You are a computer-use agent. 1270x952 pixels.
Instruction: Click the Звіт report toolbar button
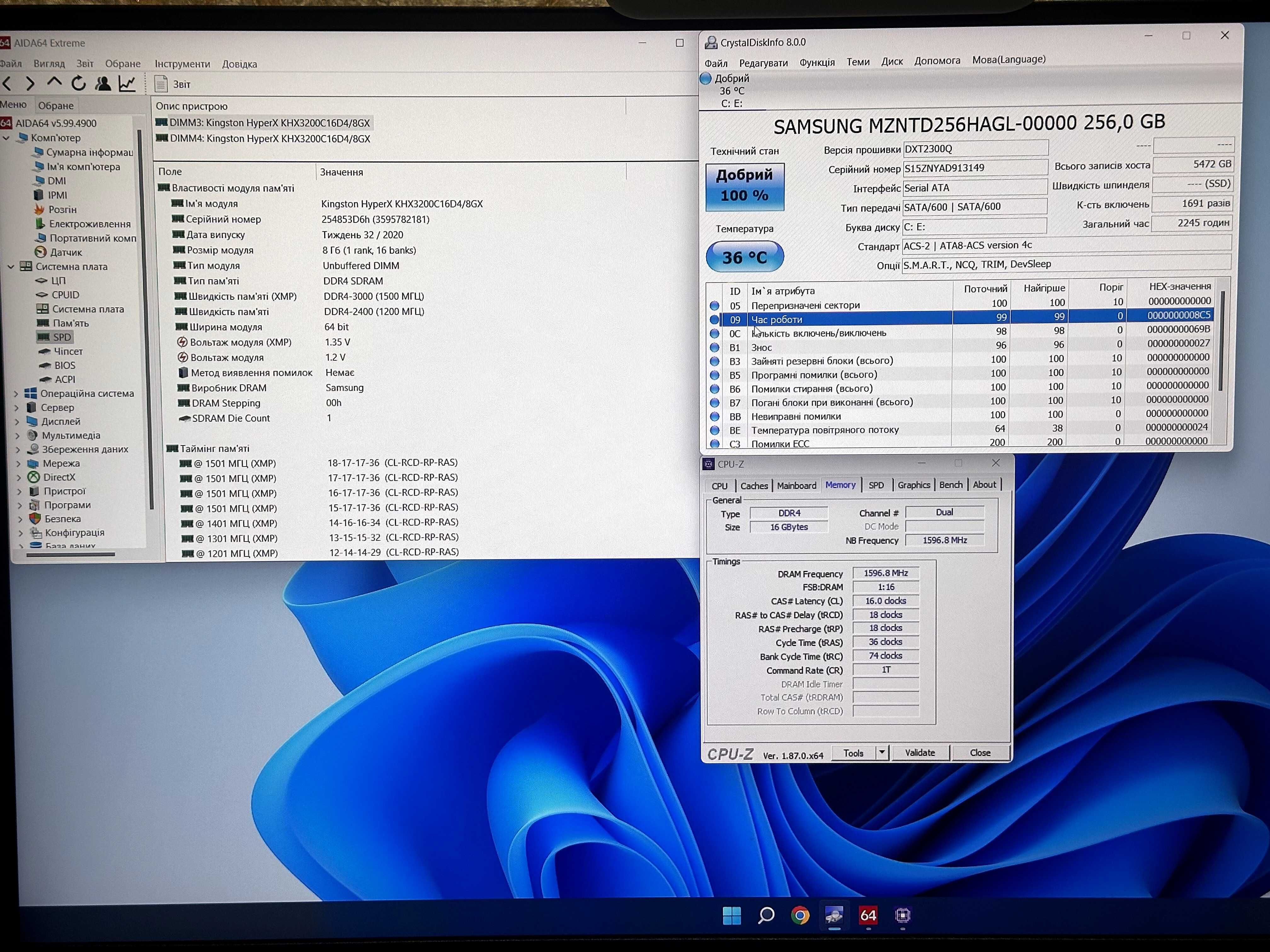point(173,84)
